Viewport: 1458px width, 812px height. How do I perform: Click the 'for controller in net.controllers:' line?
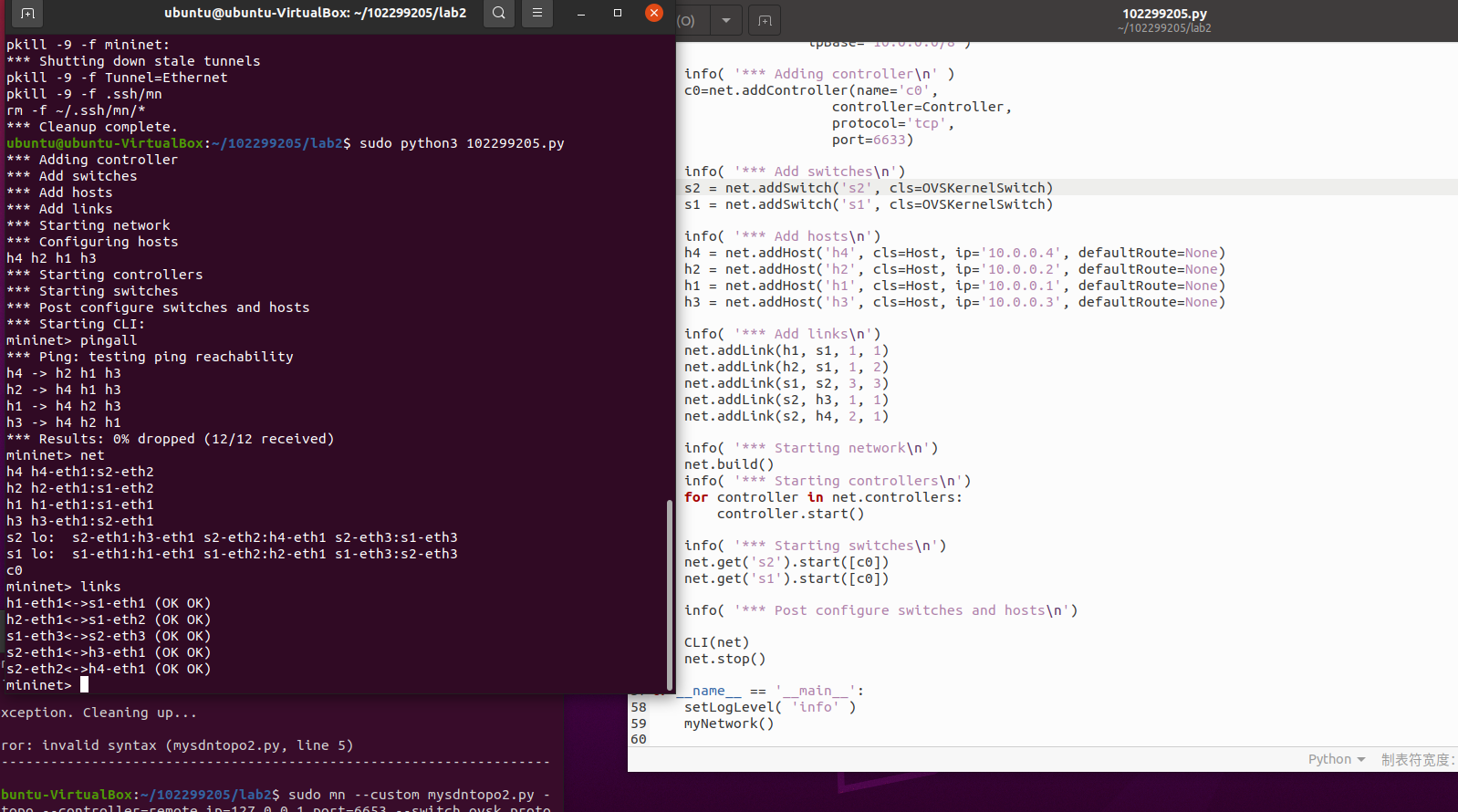click(824, 497)
